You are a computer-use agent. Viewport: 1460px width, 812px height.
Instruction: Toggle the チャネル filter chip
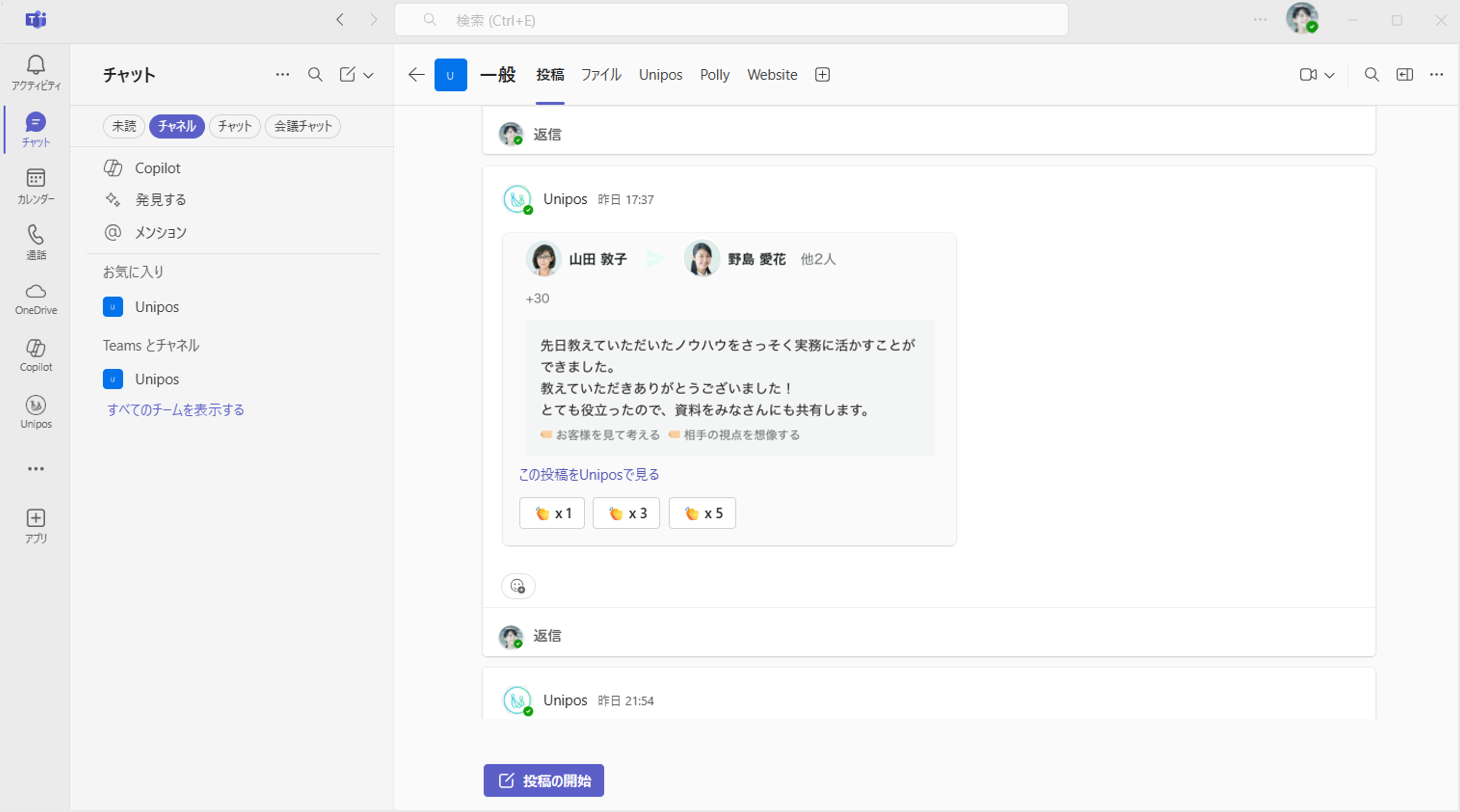[177, 126]
